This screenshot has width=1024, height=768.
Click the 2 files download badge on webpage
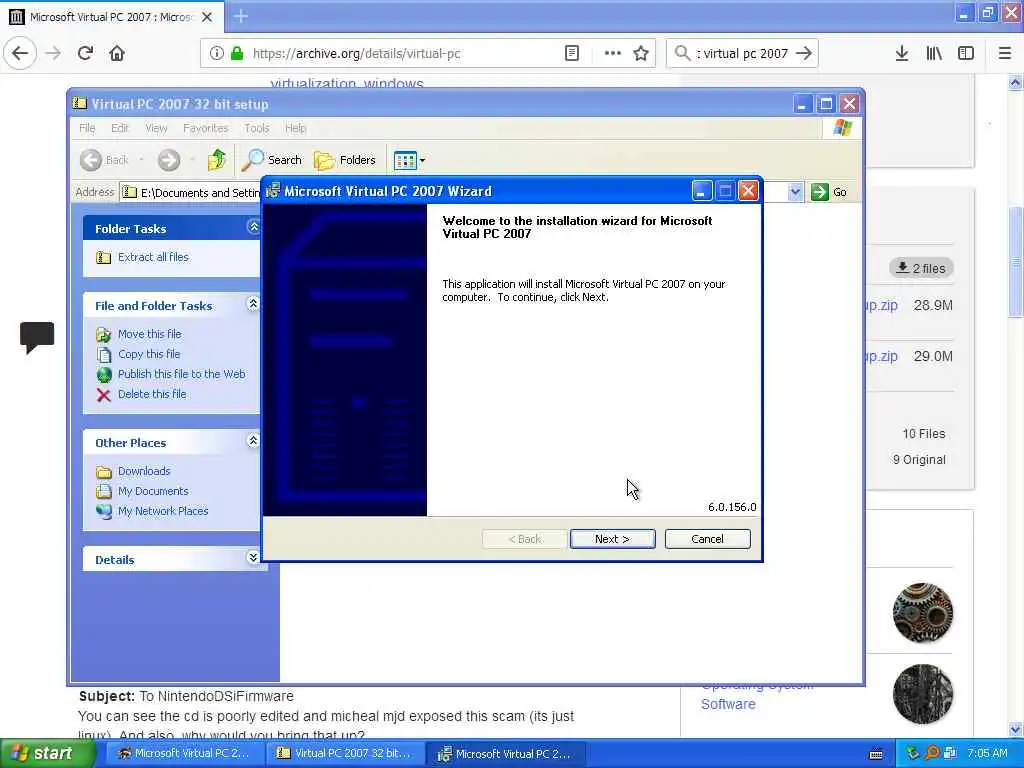(921, 268)
